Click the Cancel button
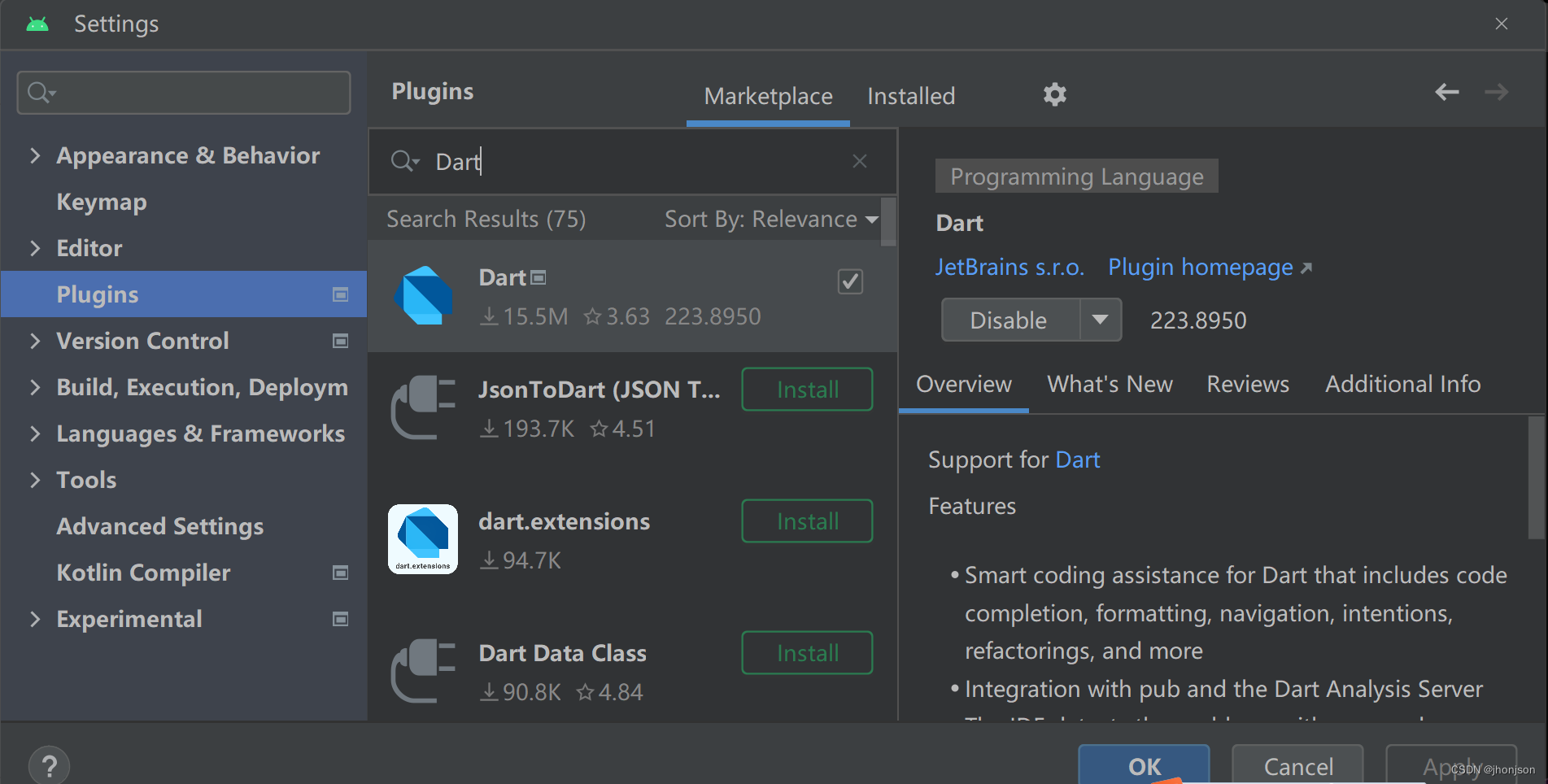Screen dimensions: 1548x784 [1297, 765]
